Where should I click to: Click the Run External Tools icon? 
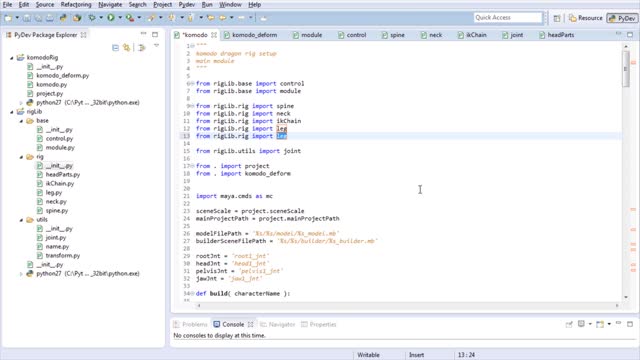pyautogui.click(x=129, y=18)
